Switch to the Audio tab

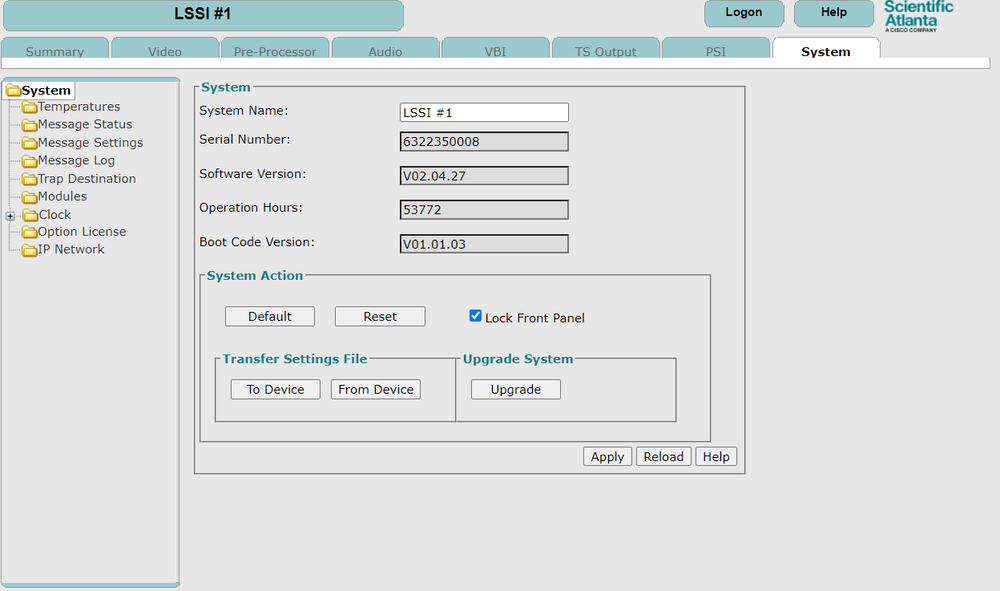click(385, 49)
